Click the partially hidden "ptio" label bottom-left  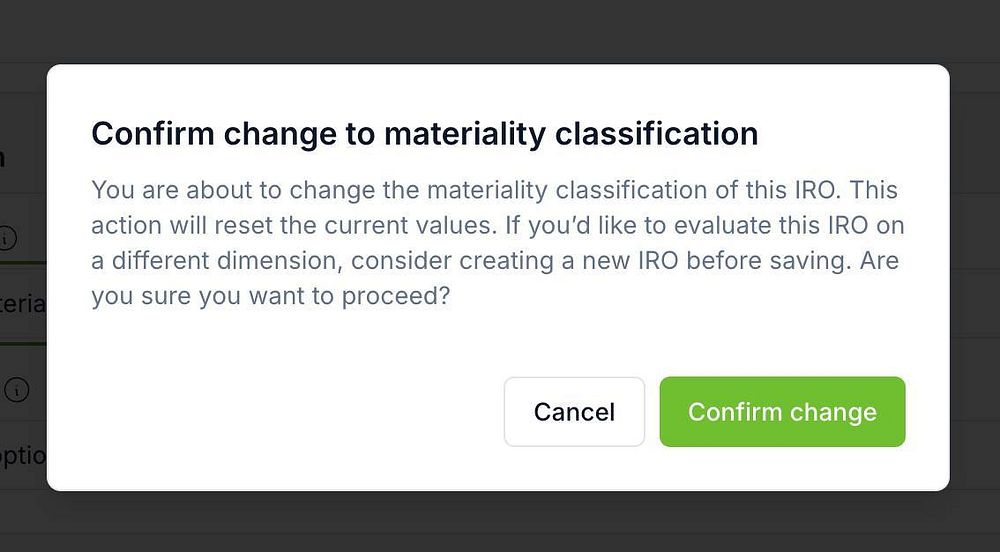(24, 455)
